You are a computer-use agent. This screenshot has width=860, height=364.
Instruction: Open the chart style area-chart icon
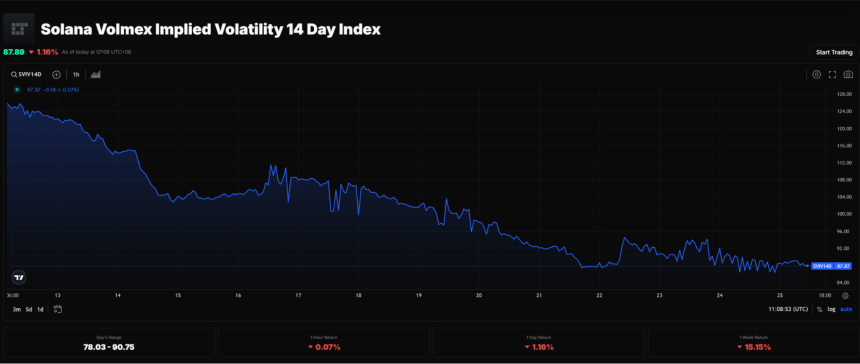95,75
